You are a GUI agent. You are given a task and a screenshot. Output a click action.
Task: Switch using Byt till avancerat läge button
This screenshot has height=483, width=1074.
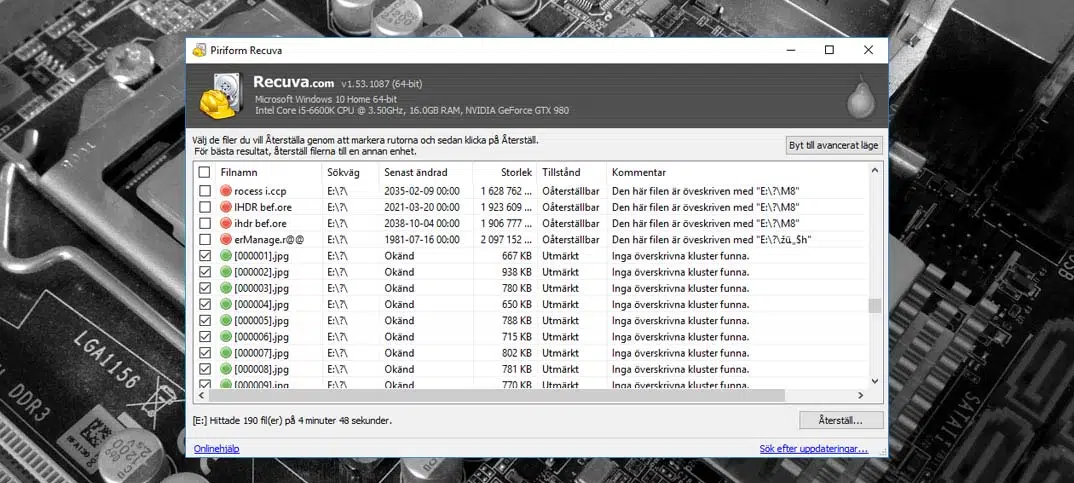[832, 145]
